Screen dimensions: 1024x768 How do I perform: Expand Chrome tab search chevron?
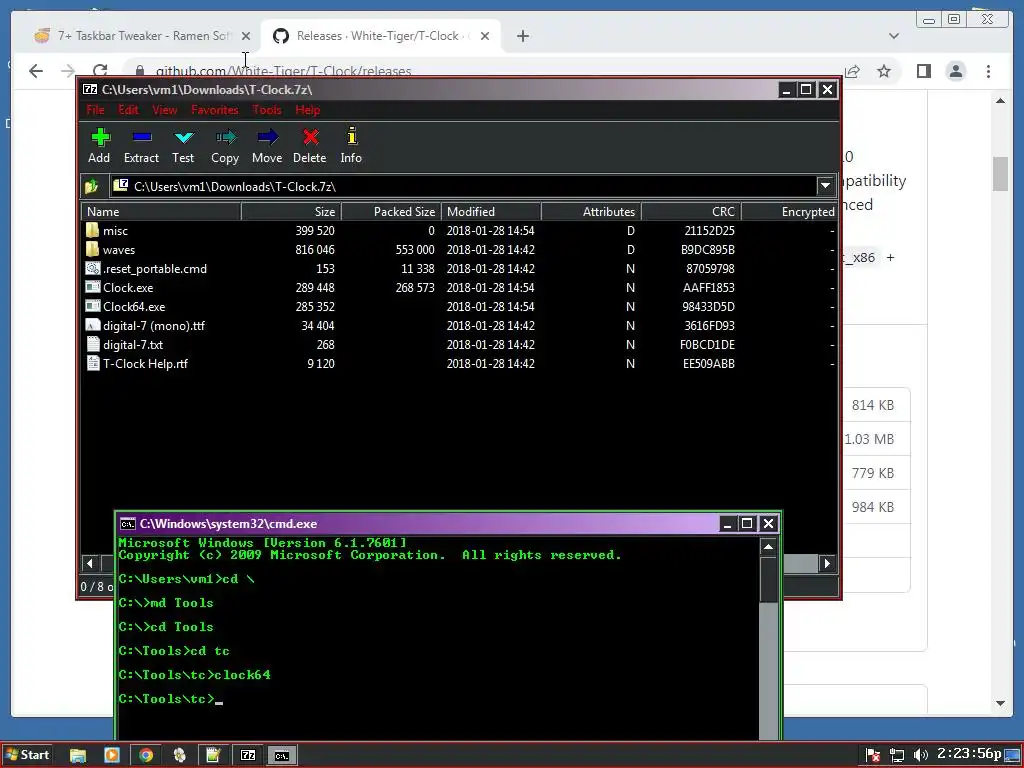pyautogui.click(x=894, y=36)
